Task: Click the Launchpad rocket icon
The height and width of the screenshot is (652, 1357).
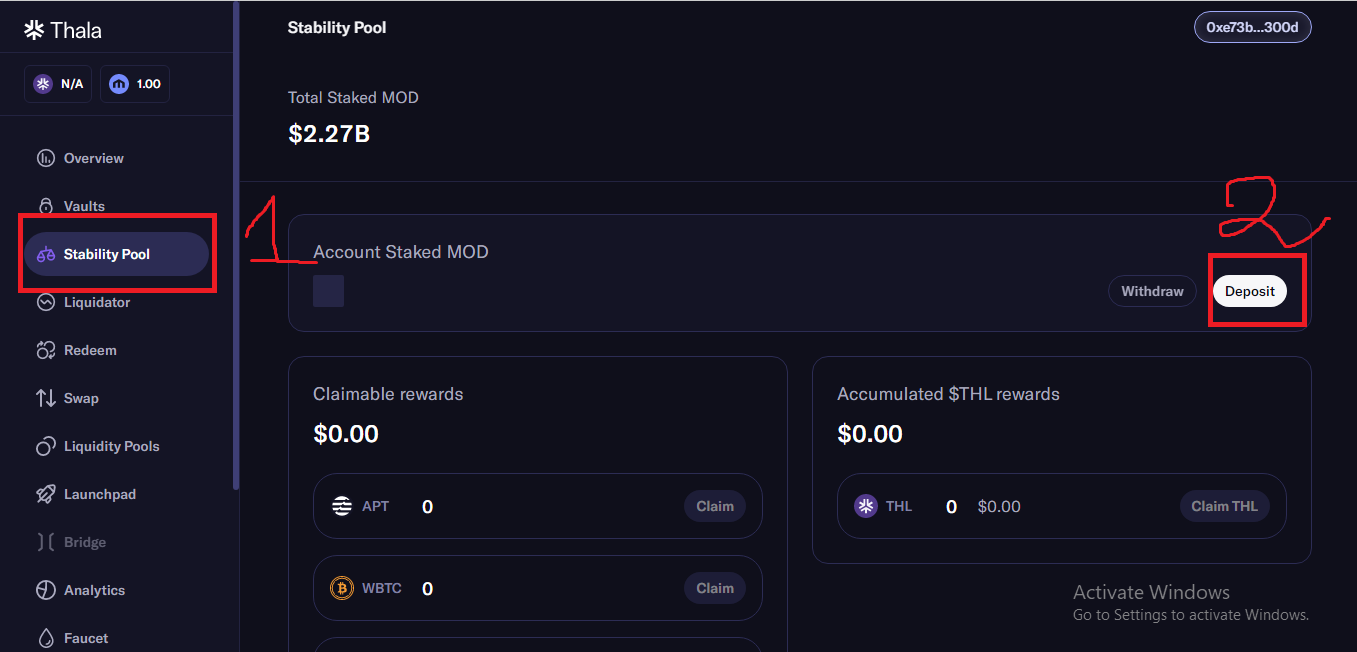Action: [45, 494]
